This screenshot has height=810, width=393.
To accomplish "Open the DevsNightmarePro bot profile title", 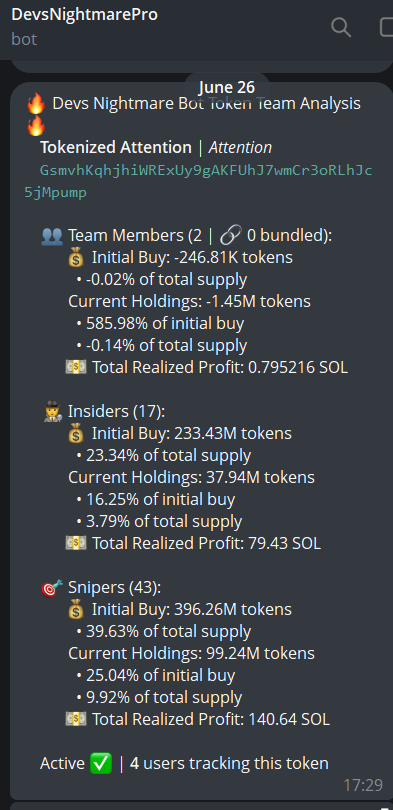I will coord(84,14).
